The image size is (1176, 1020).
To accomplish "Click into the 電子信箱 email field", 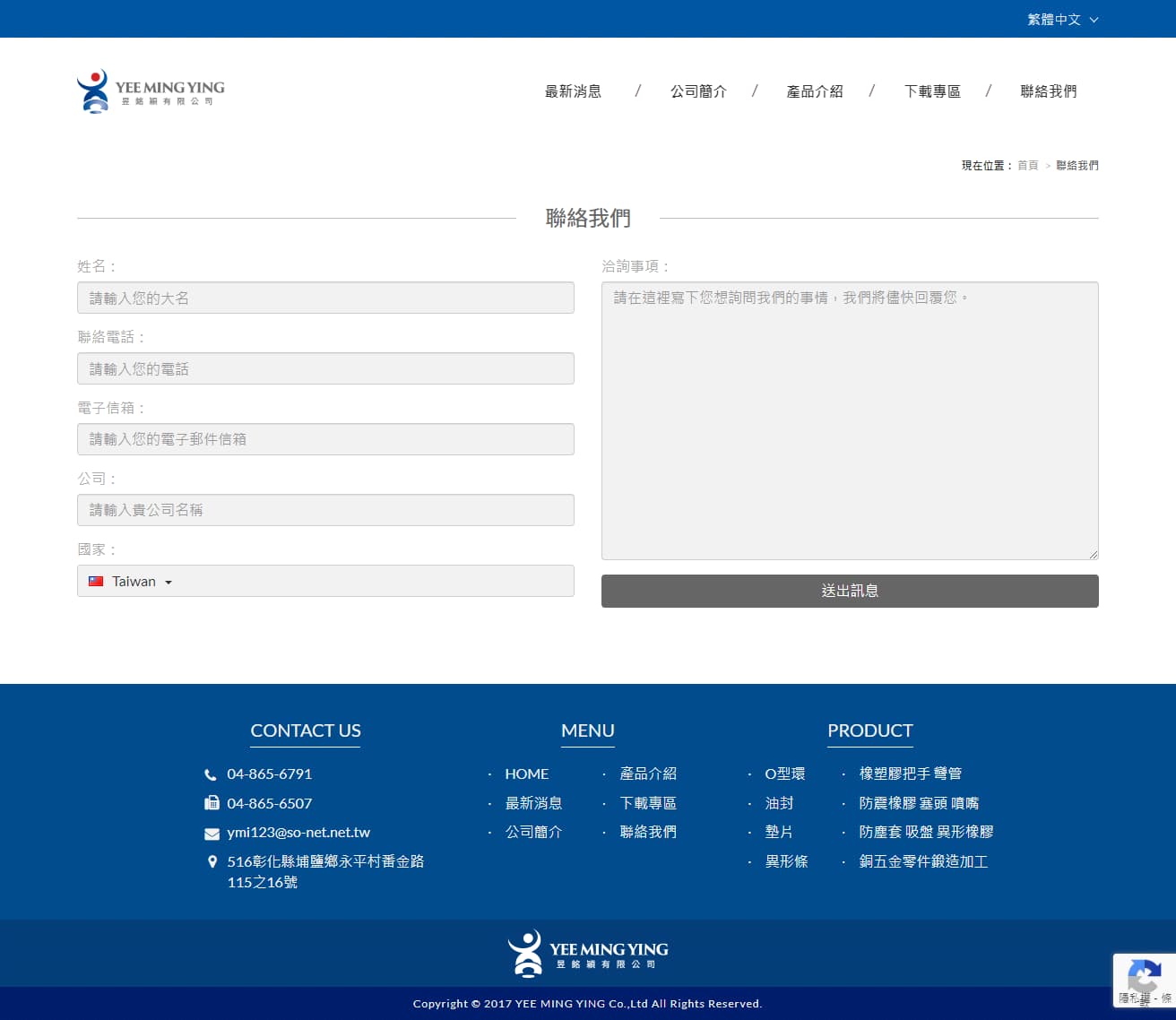I will 325,439.
